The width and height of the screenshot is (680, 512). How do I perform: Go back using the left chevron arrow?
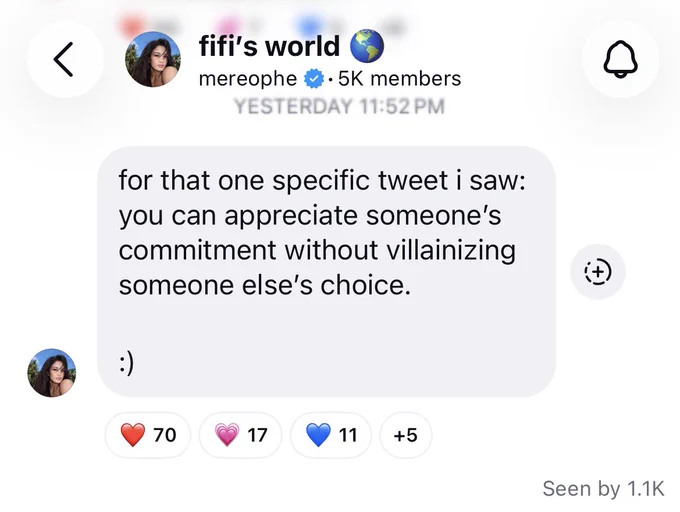[64, 59]
